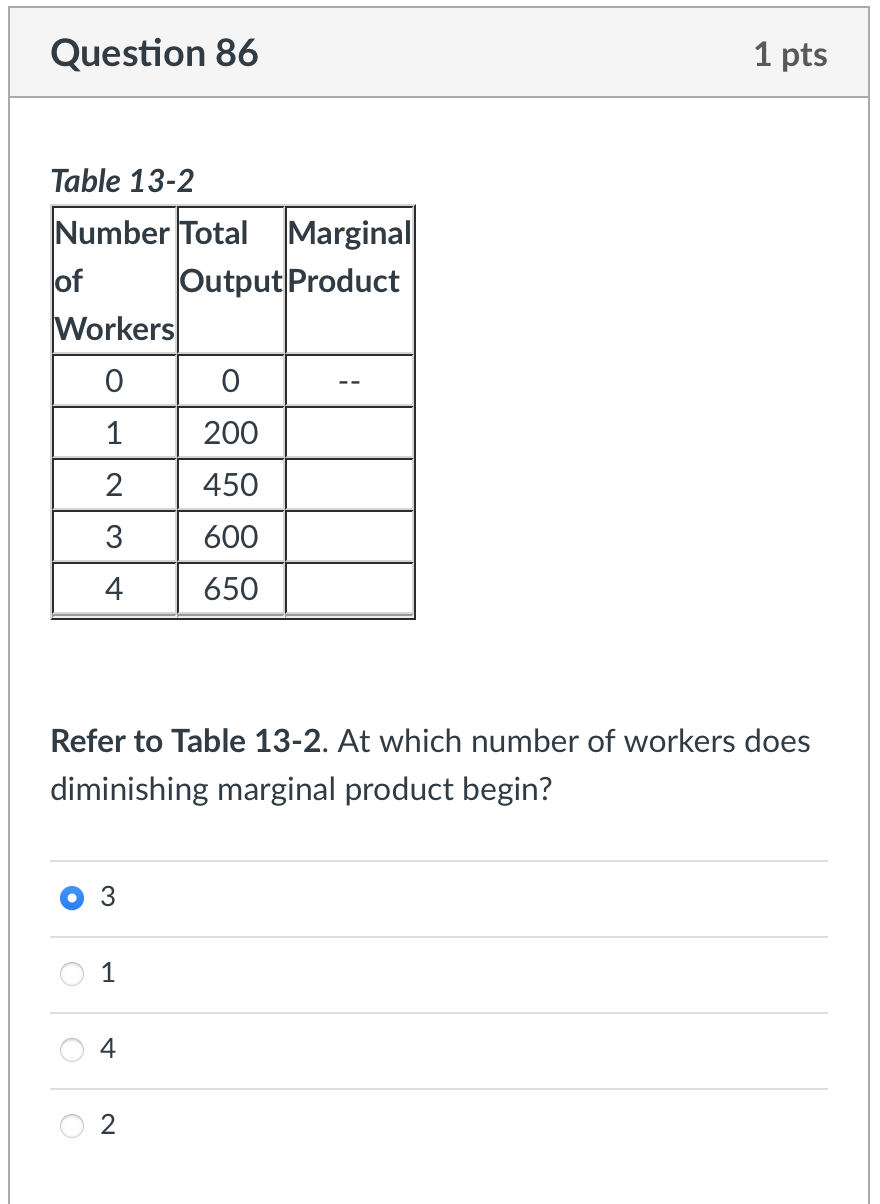Screen dimensions: 880x1204
Task: Choose answer option 1
Action: pyautogui.click(x=71, y=973)
